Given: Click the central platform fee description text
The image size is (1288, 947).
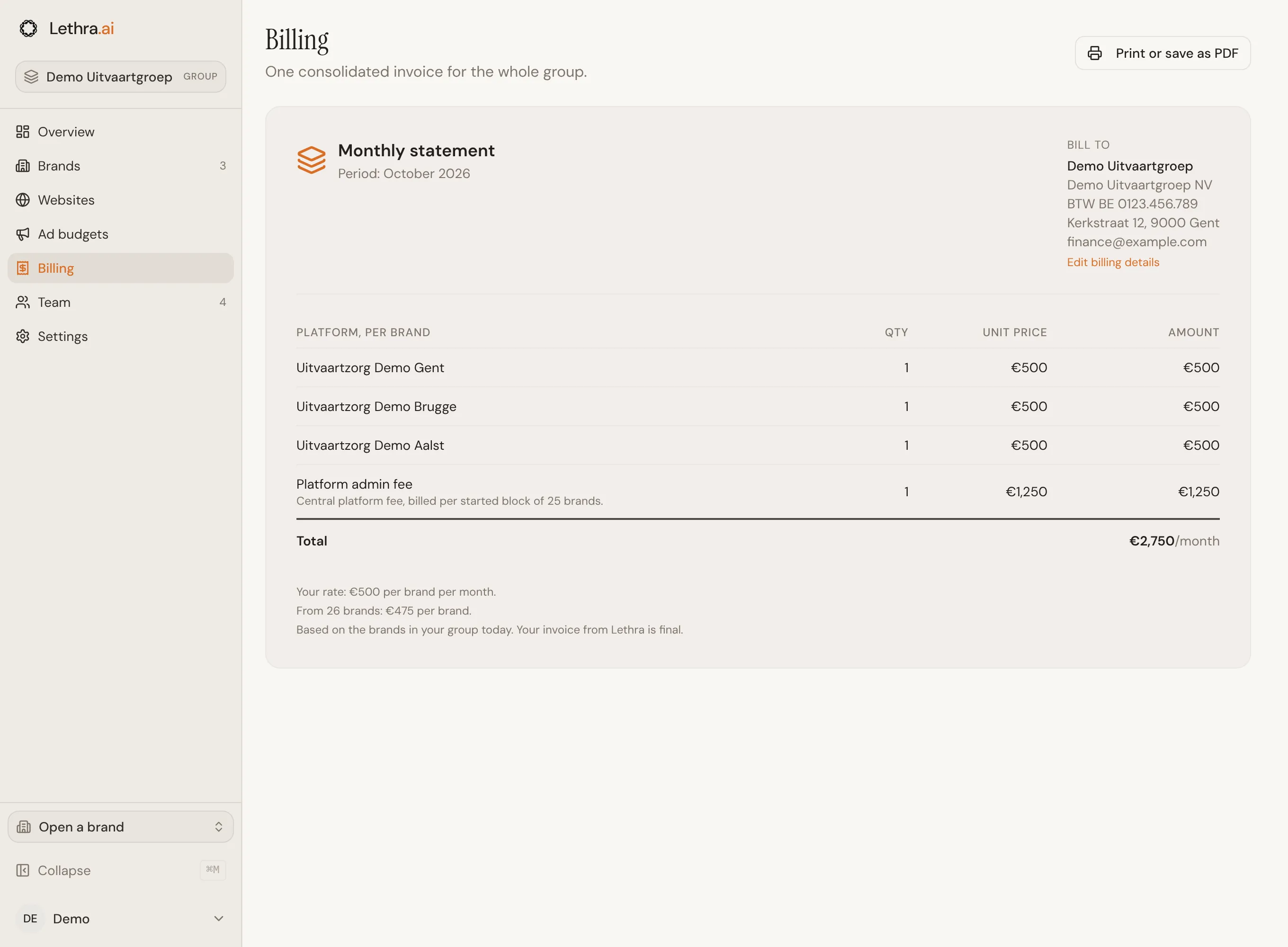Looking at the screenshot, I should tap(449, 501).
